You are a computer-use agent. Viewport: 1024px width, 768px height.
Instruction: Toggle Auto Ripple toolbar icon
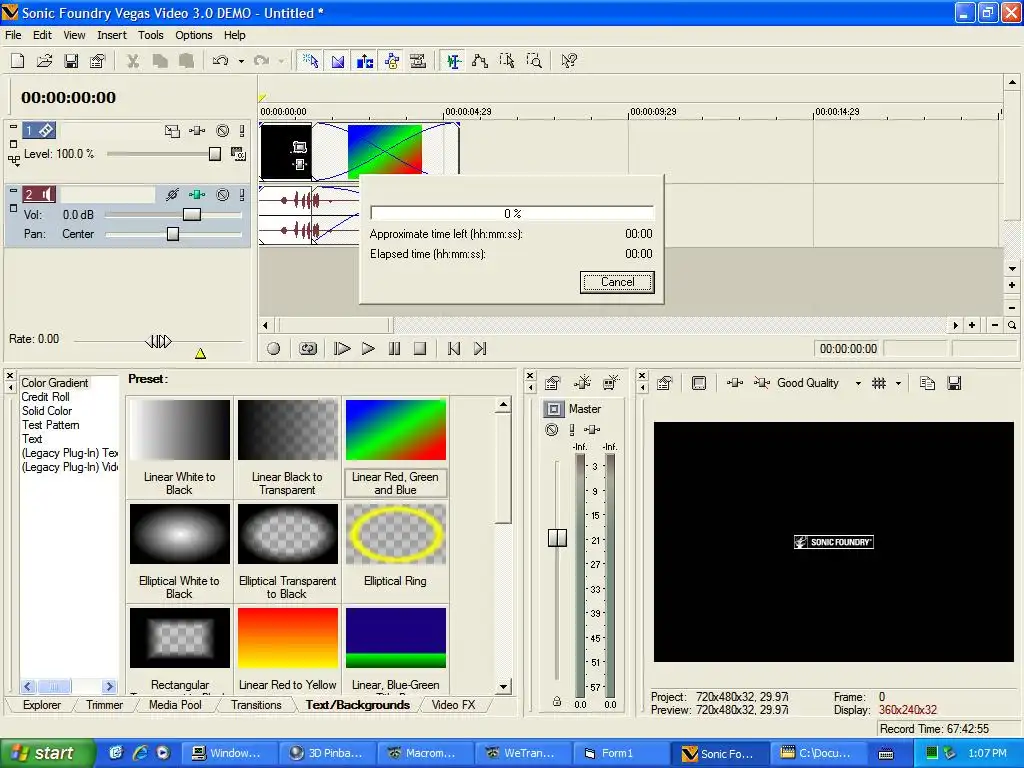364,61
